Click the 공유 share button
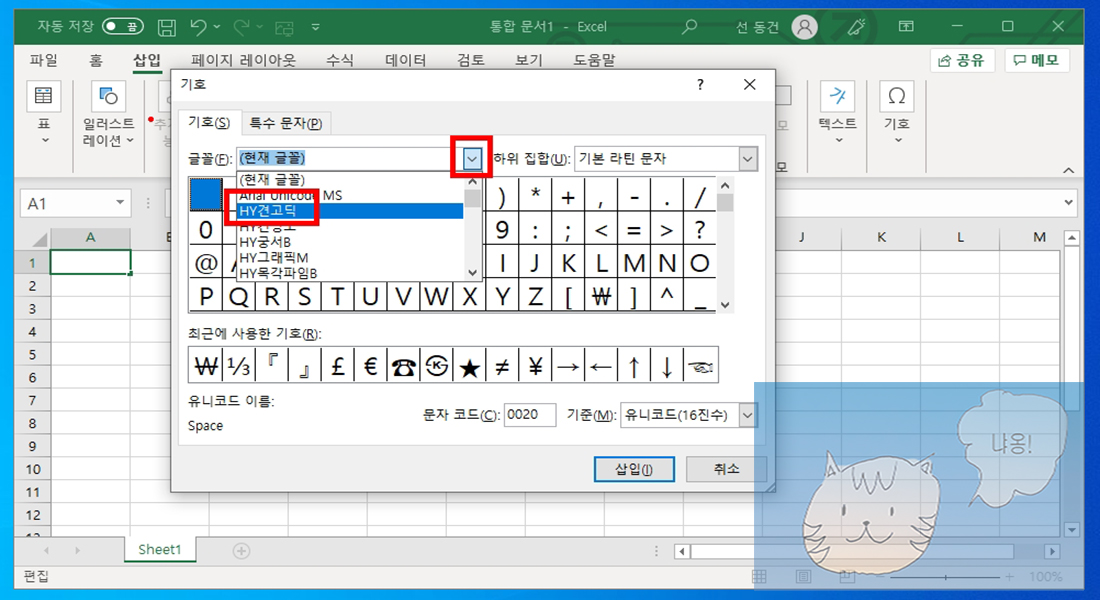Viewport: 1100px width, 600px height. (x=962, y=60)
